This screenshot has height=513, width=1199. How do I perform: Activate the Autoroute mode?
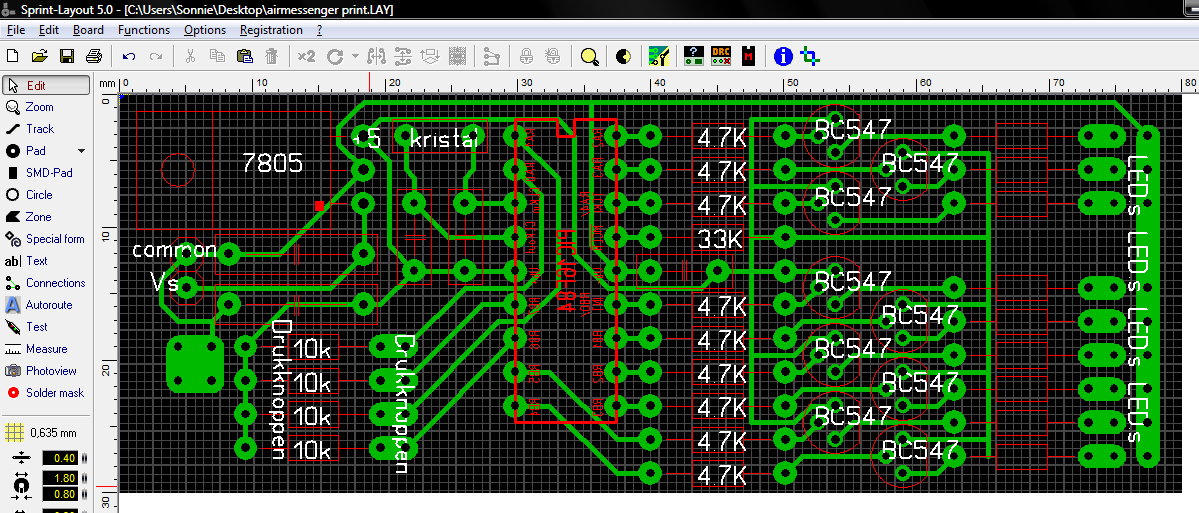(48, 305)
